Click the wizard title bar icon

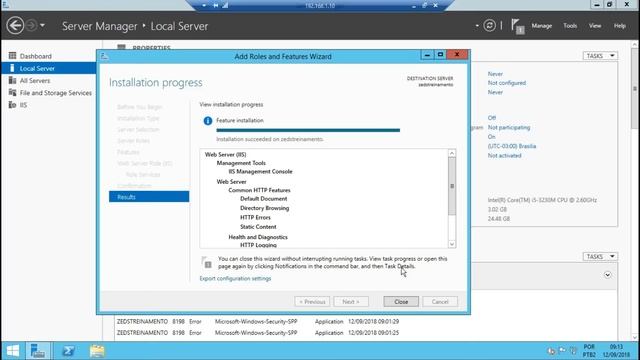pyautogui.click(x=104, y=56)
